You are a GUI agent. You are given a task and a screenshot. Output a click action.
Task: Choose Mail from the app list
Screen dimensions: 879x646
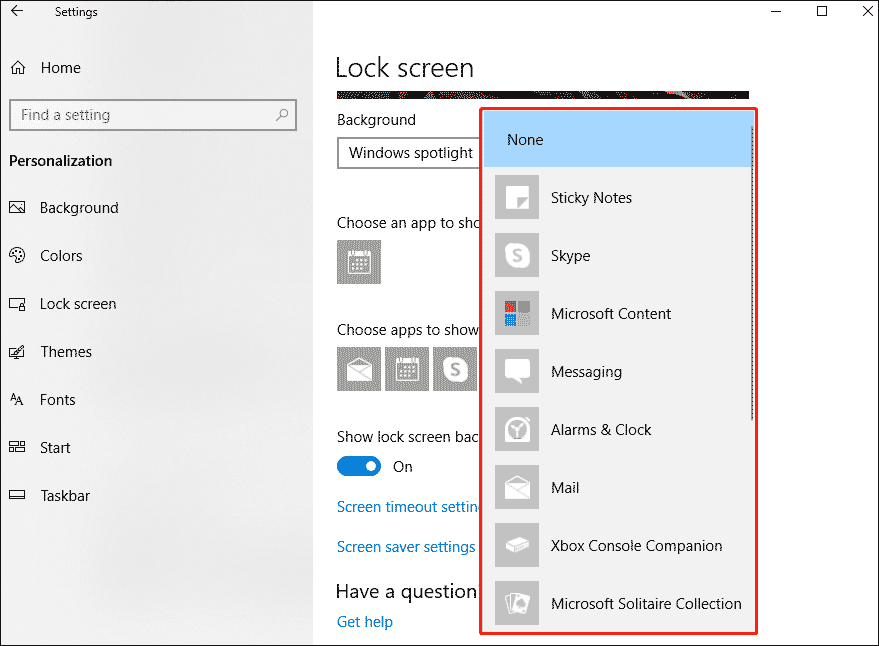[617, 488]
